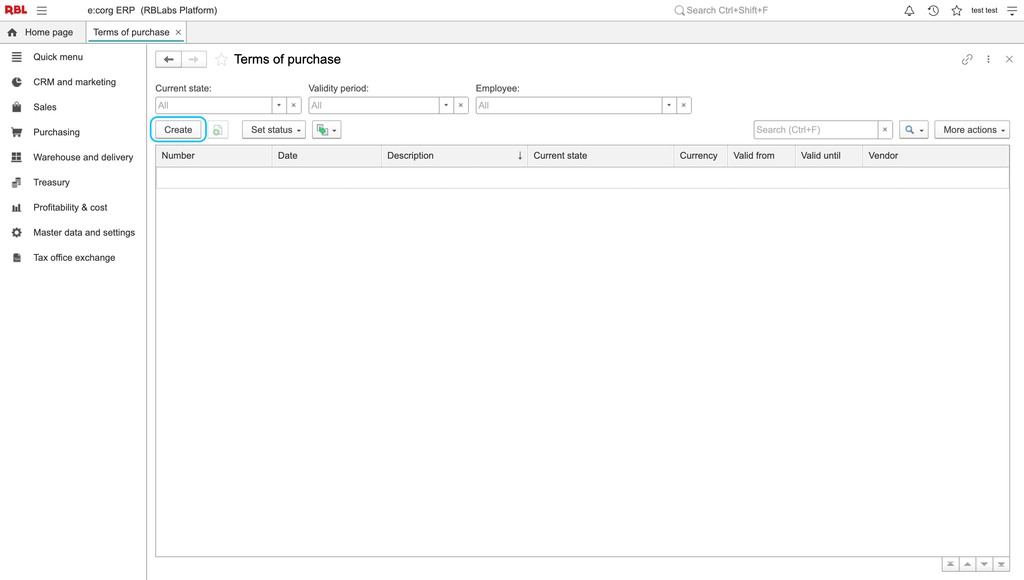Open the Treasury section

click(52, 182)
